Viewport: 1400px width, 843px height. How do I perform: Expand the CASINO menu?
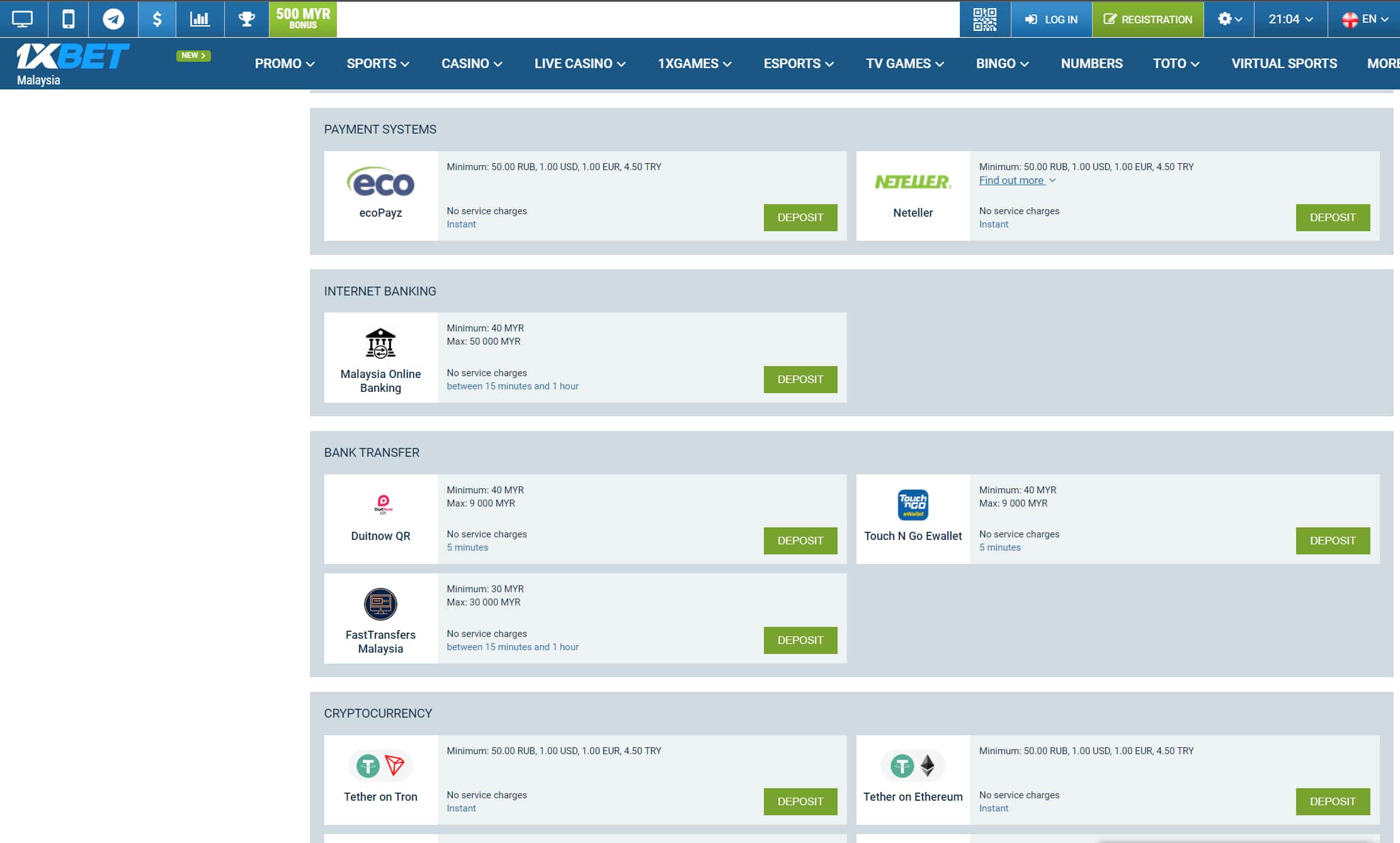[x=472, y=64]
